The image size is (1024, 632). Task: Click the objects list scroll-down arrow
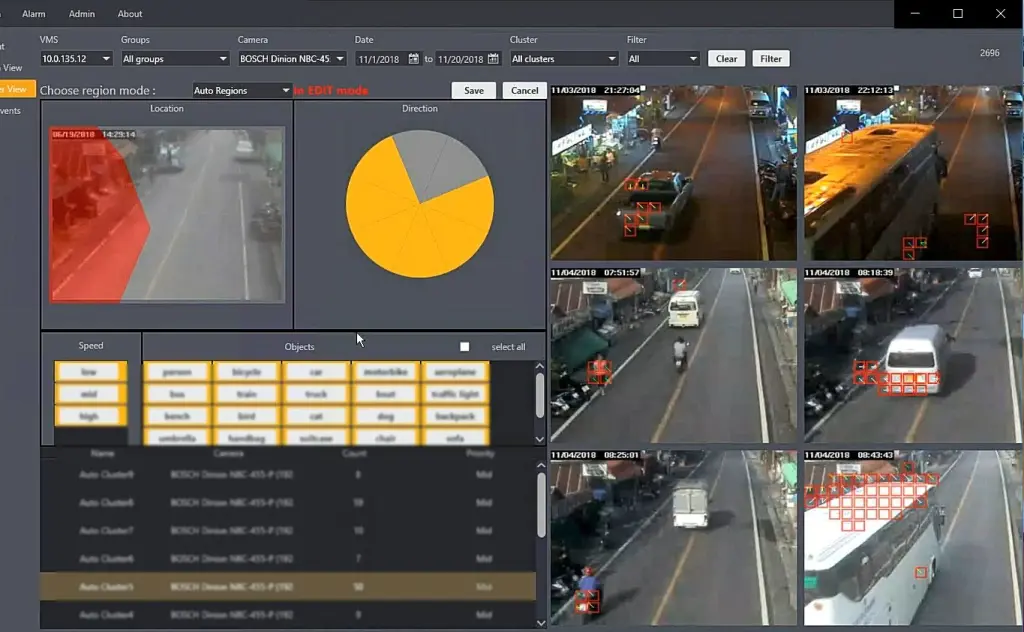pos(540,439)
